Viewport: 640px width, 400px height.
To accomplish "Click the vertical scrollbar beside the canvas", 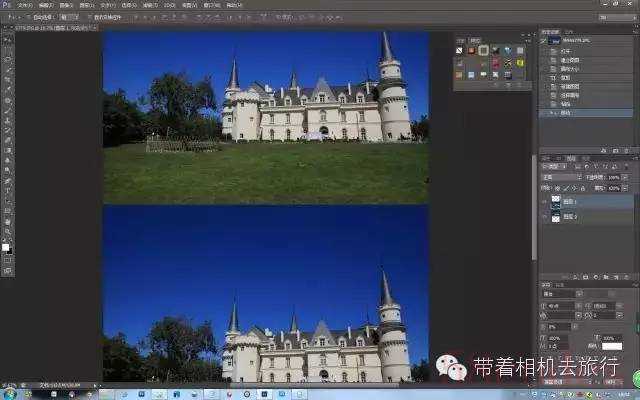I will click(534, 207).
